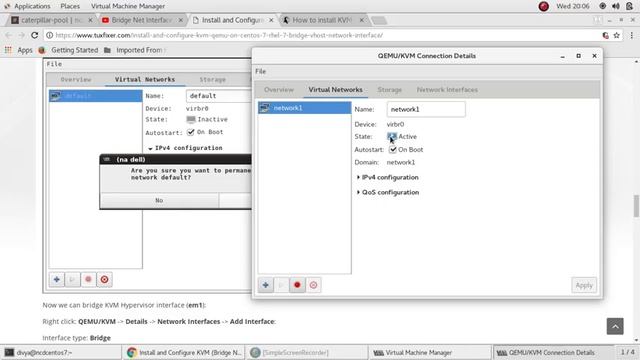Toggle the On Boot checkbox in the webpage screenshot
The width and height of the screenshot is (640, 360).
[191, 132]
